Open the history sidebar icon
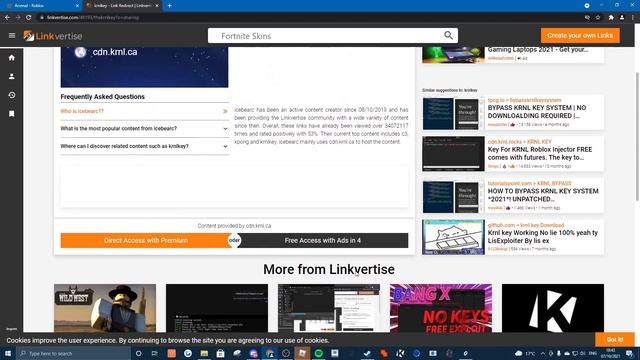The width and height of the screenshot is (640, 360). click(x=12, y=95)
